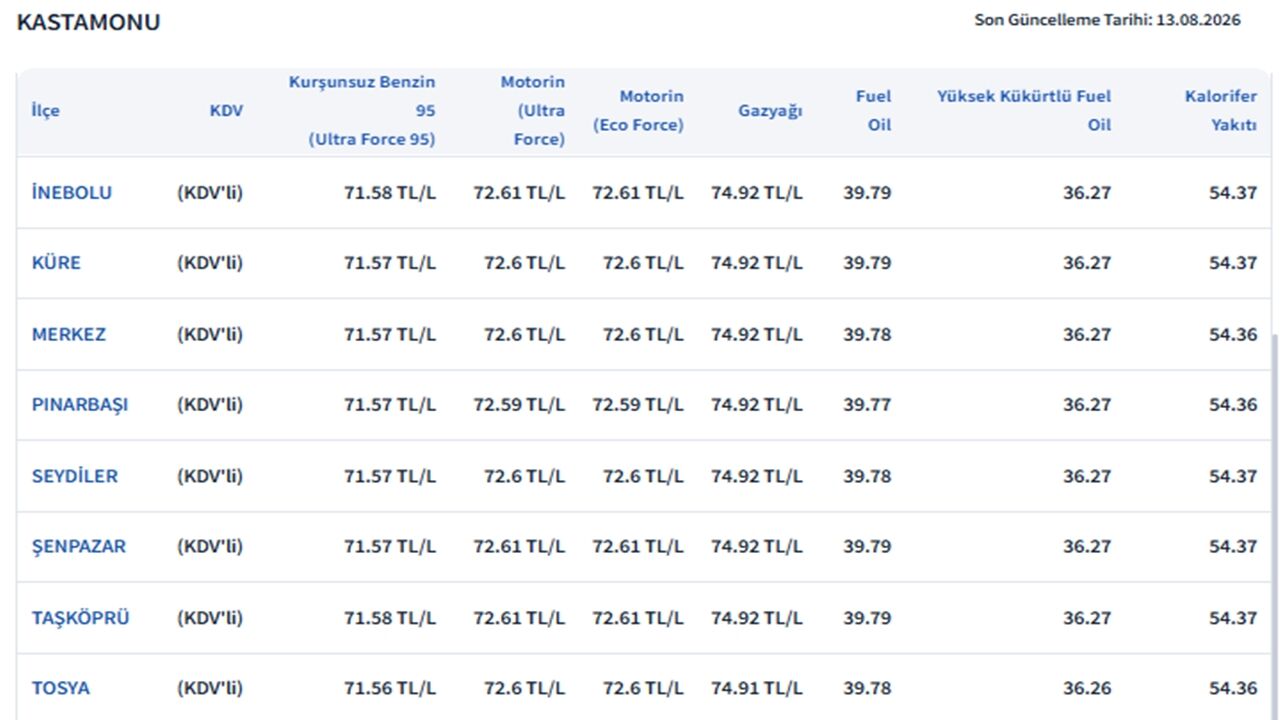
Task: Select MERKEZ's Kalorifer Yakıtı value 54.36
Action: coord(1233,334)
